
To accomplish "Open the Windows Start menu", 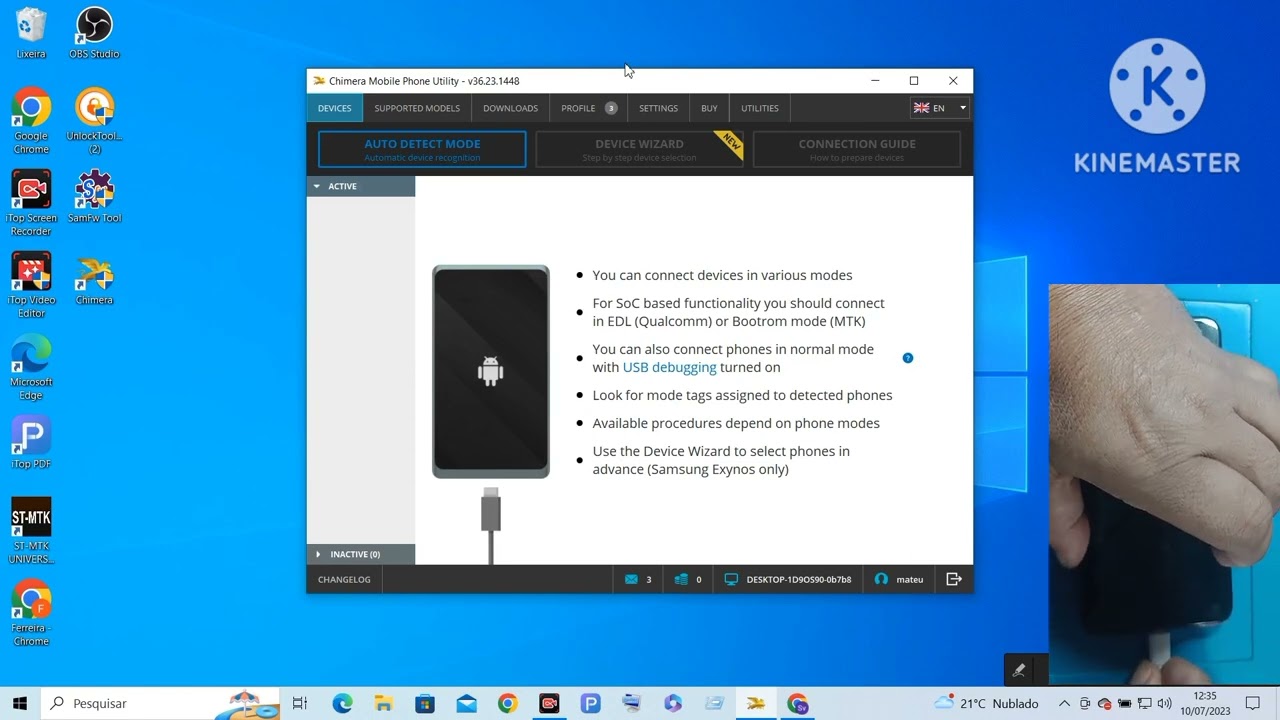I will click(19, 703).
